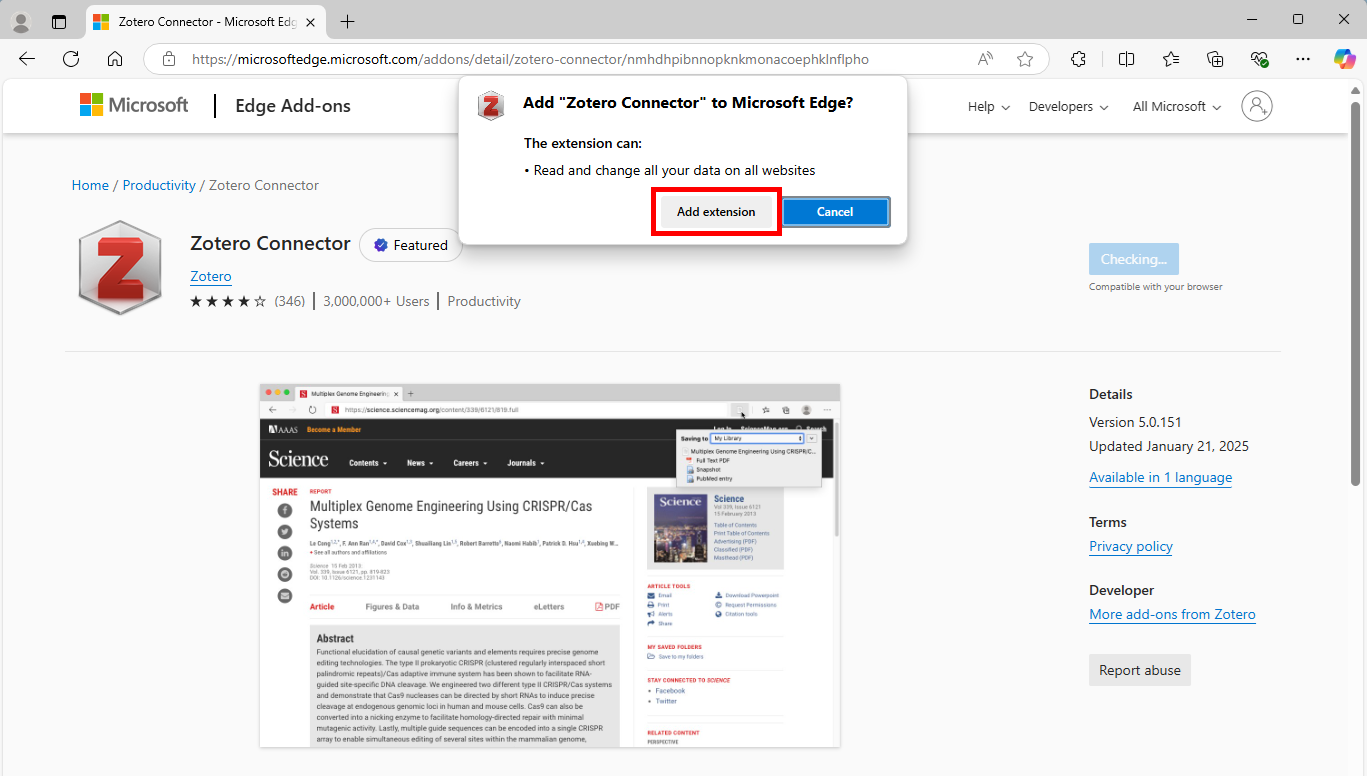Open the Extensions puzzle icon

coord(1078,59)
